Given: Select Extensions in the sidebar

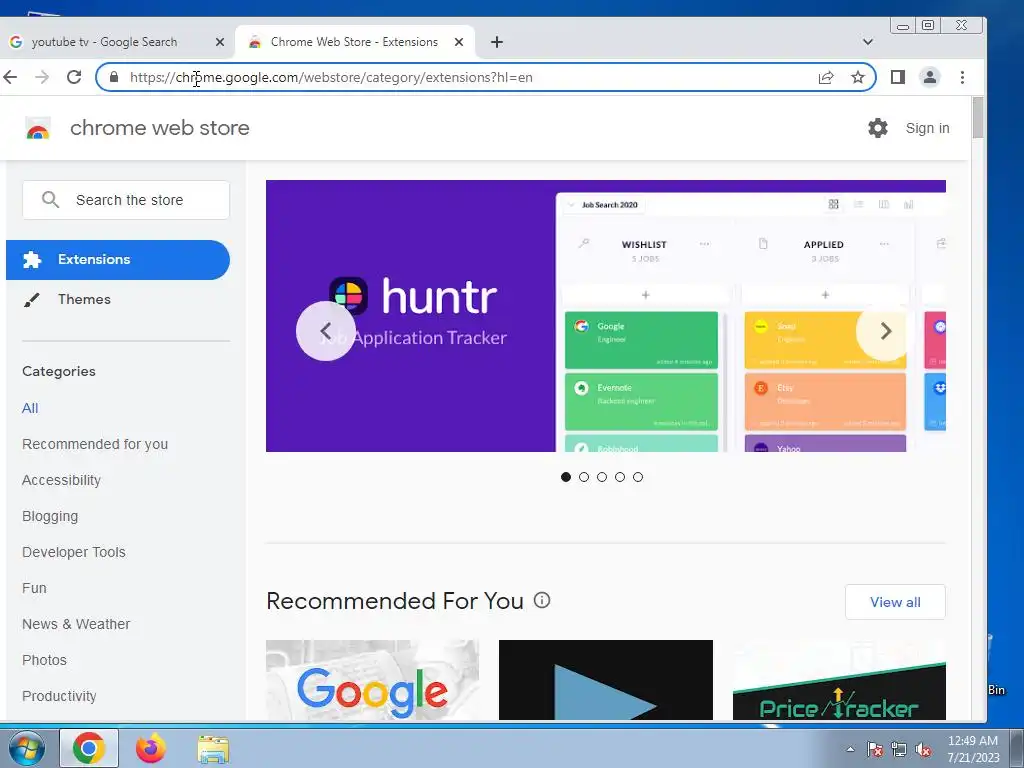Looking at the screenshot, I should coord(118,260).
